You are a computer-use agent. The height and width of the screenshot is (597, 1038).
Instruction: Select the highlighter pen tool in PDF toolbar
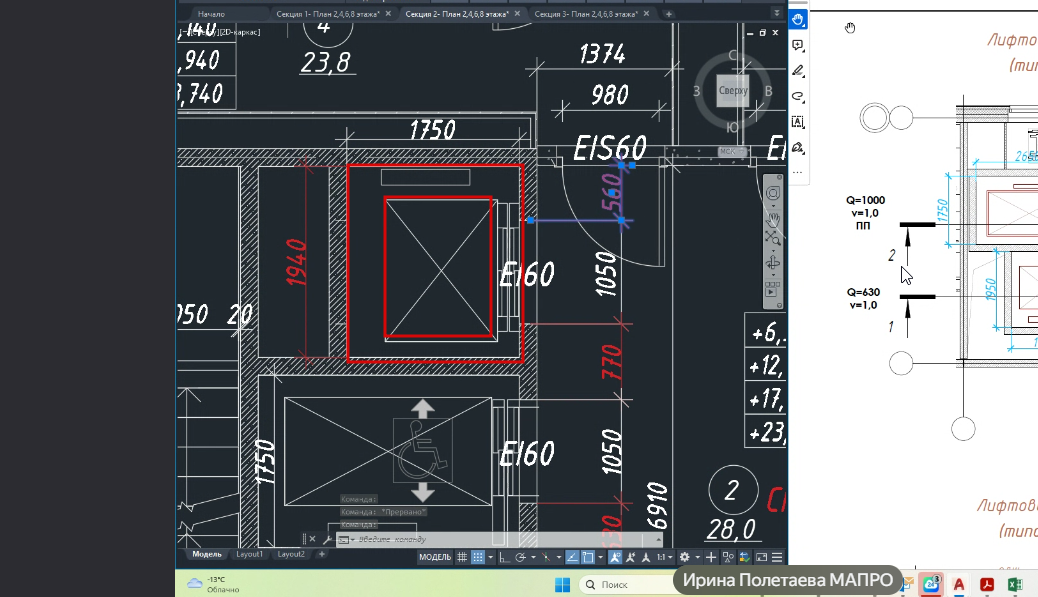click(x=798, y=71)
